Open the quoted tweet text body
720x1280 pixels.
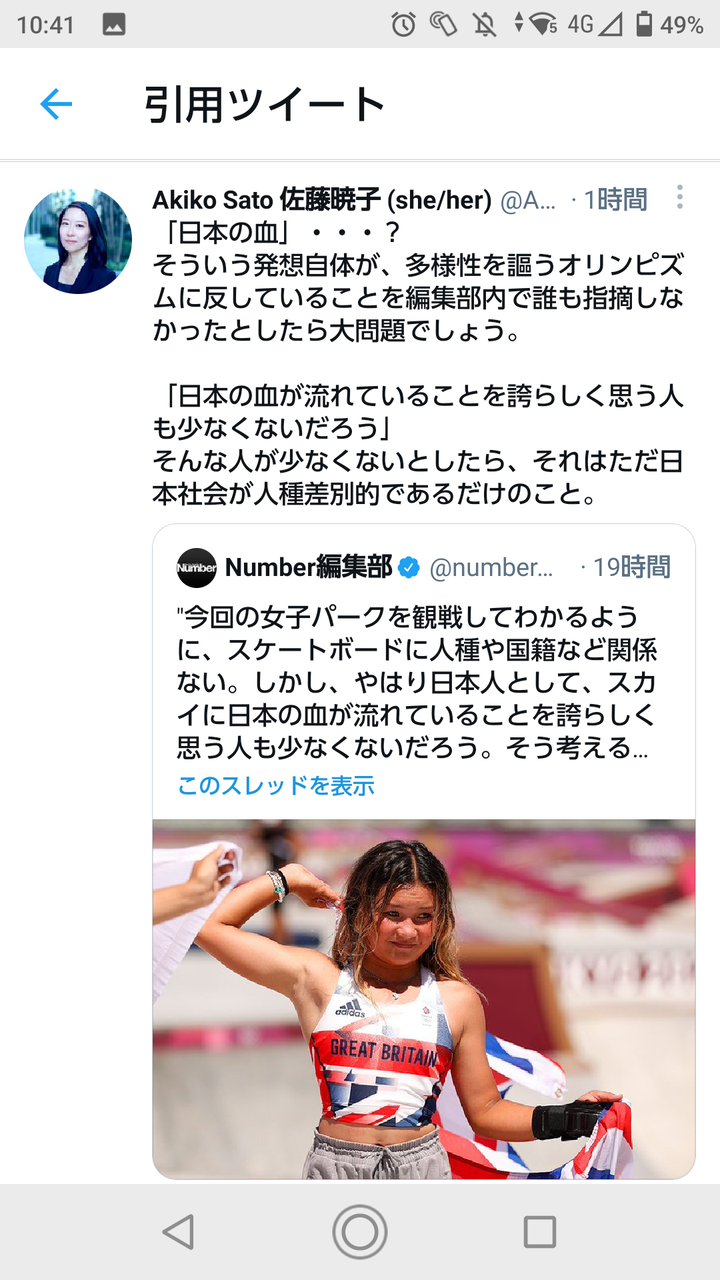click(x=418, y=682)
